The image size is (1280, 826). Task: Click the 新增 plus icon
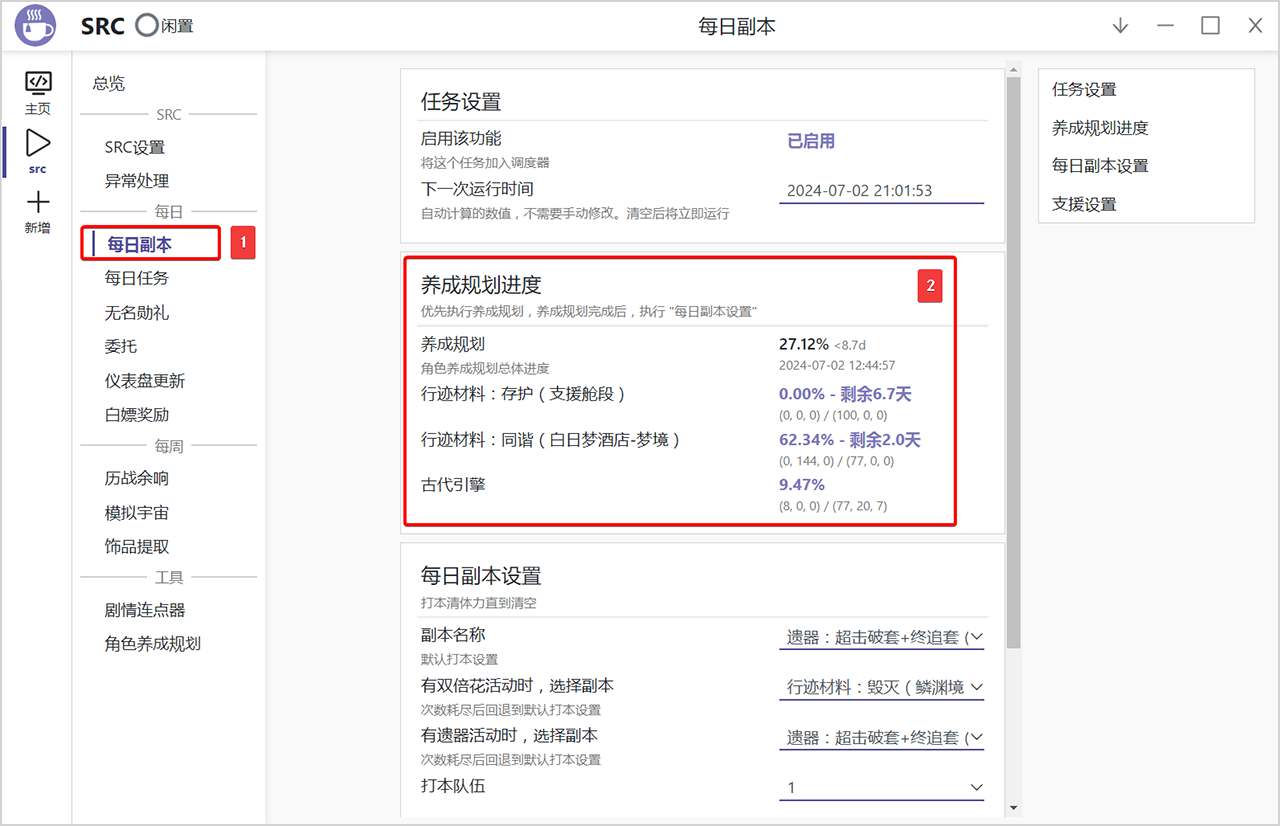coord(38,213)
